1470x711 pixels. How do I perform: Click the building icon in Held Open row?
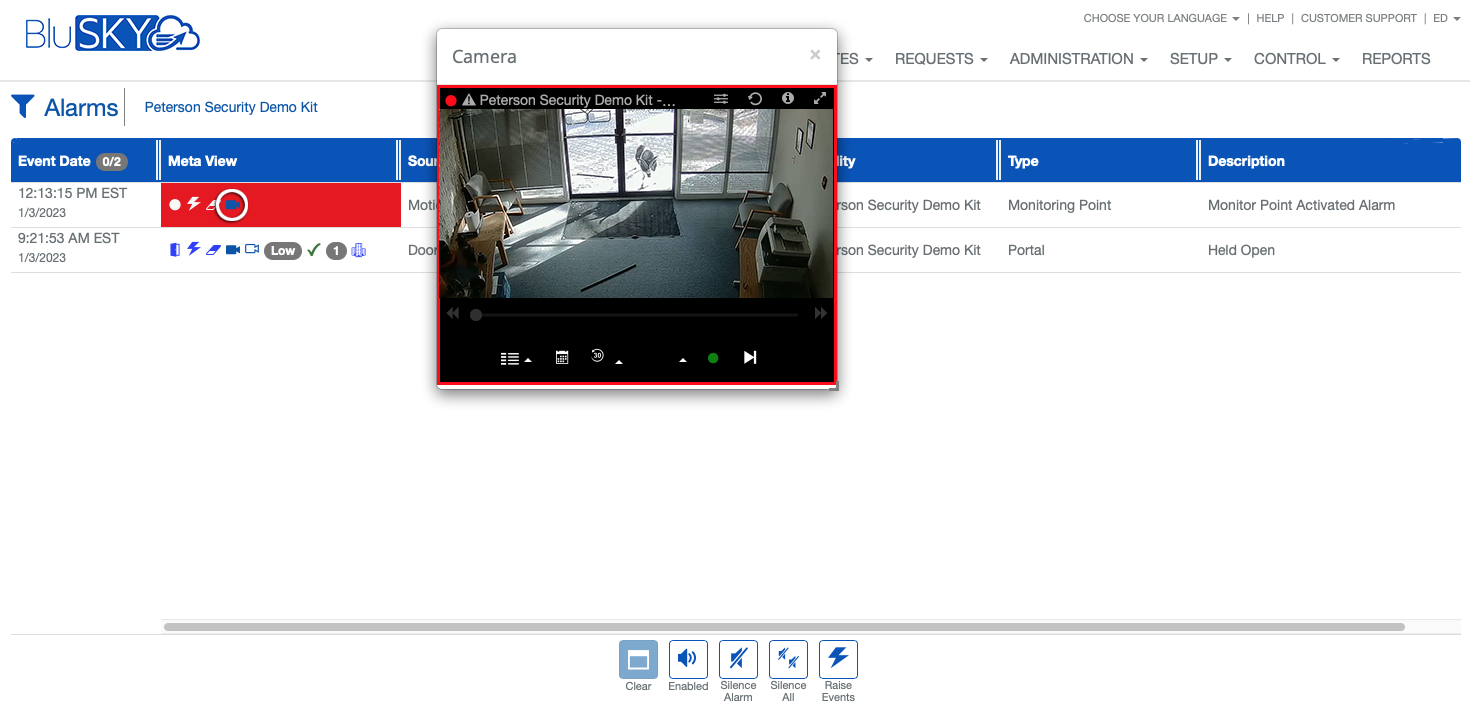(x=358, y=250)
